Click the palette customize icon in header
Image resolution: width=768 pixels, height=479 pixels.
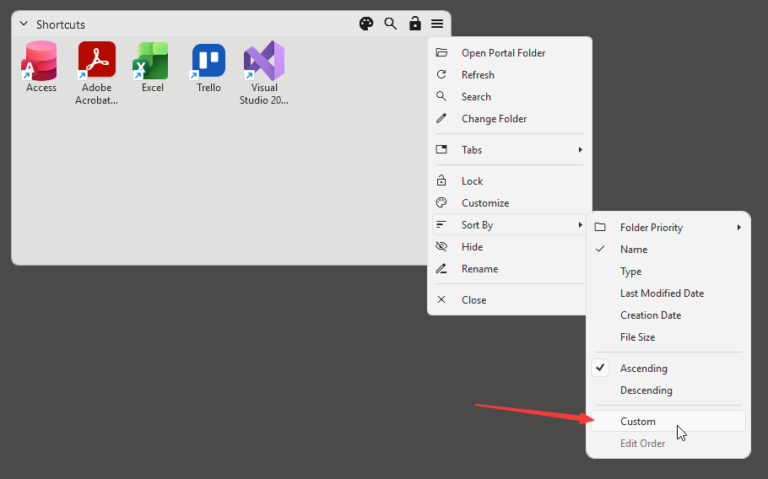tap(366, 24)
